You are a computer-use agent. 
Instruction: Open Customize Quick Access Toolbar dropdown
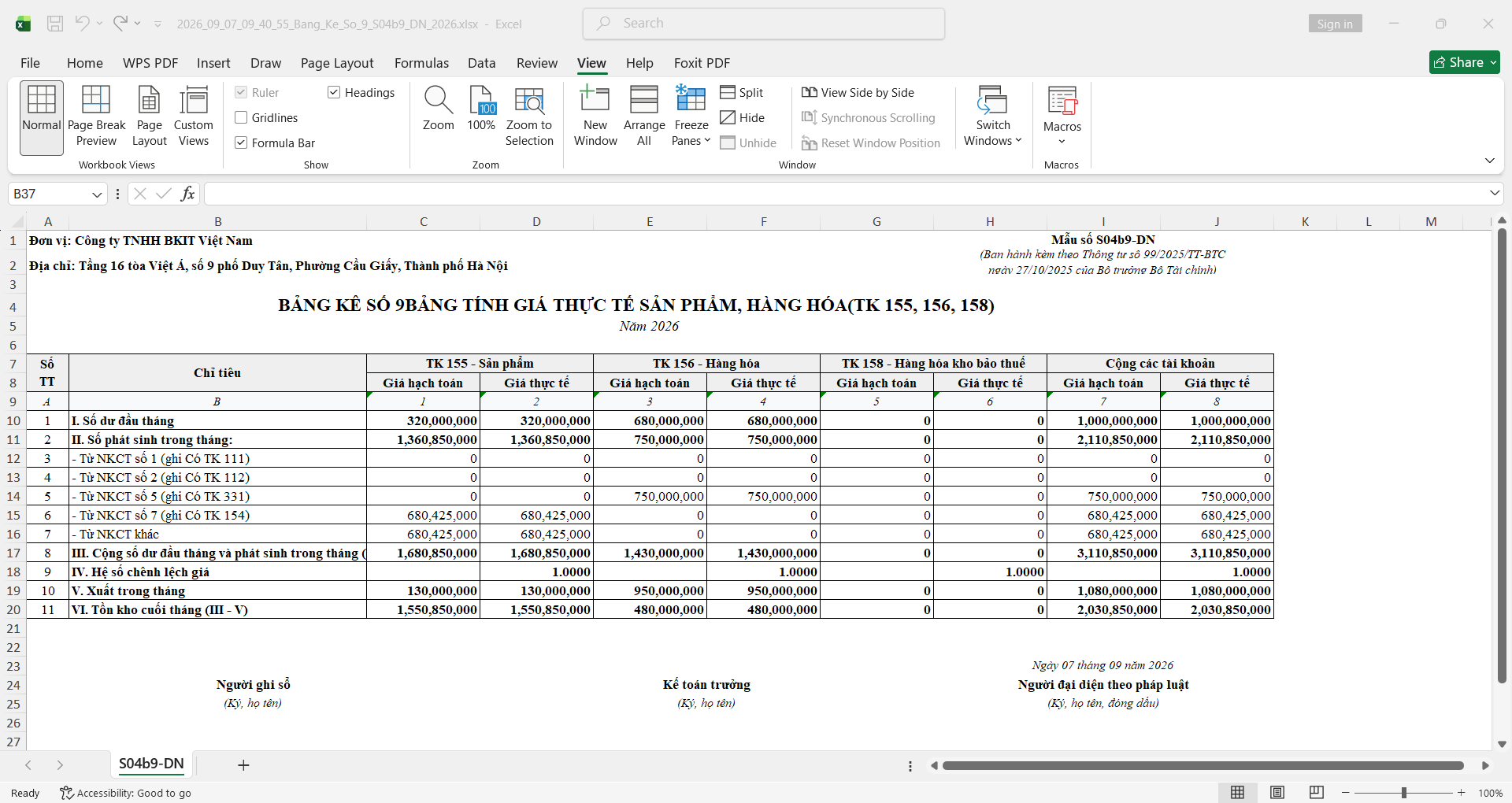pyautogui.click(x=157, y=24)
